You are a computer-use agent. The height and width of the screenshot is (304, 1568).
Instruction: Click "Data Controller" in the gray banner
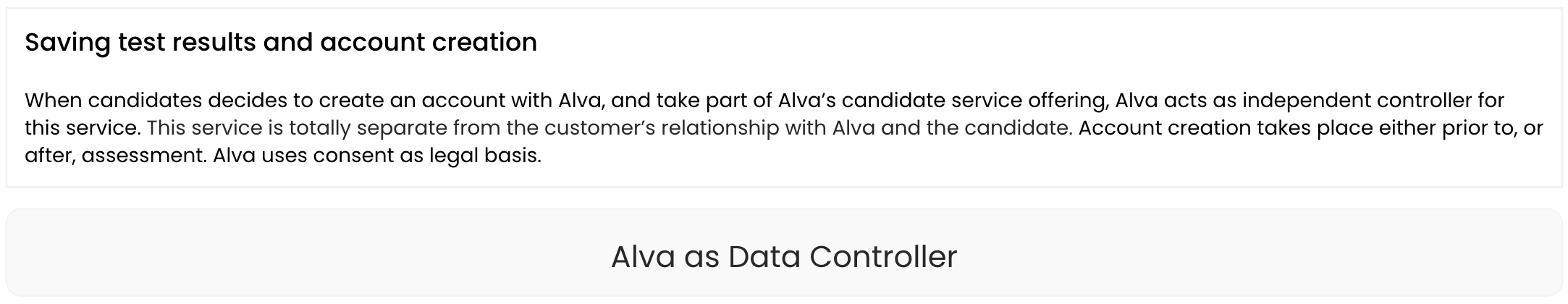coord(843,257)
